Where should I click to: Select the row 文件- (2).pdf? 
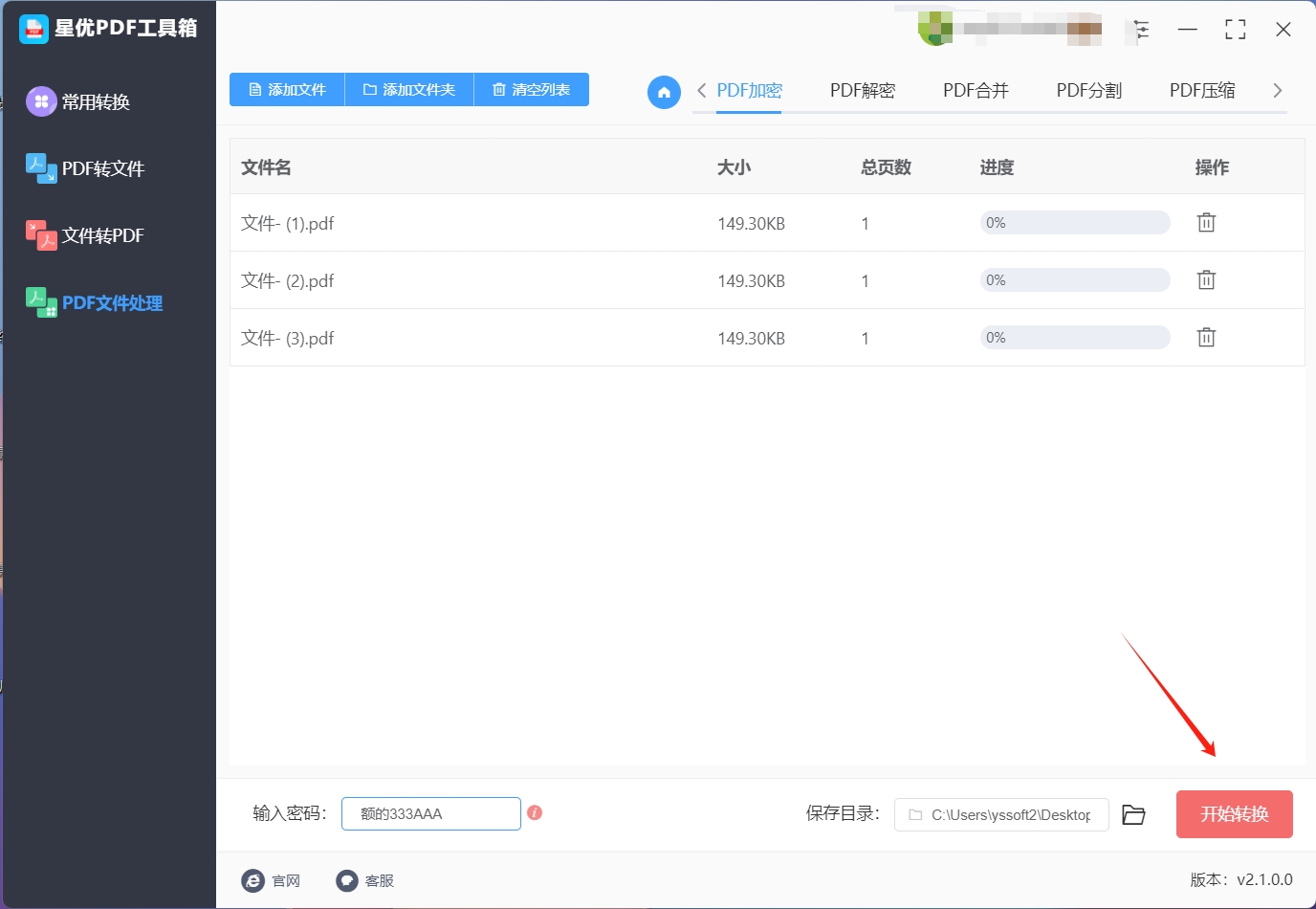pos(767,280)
